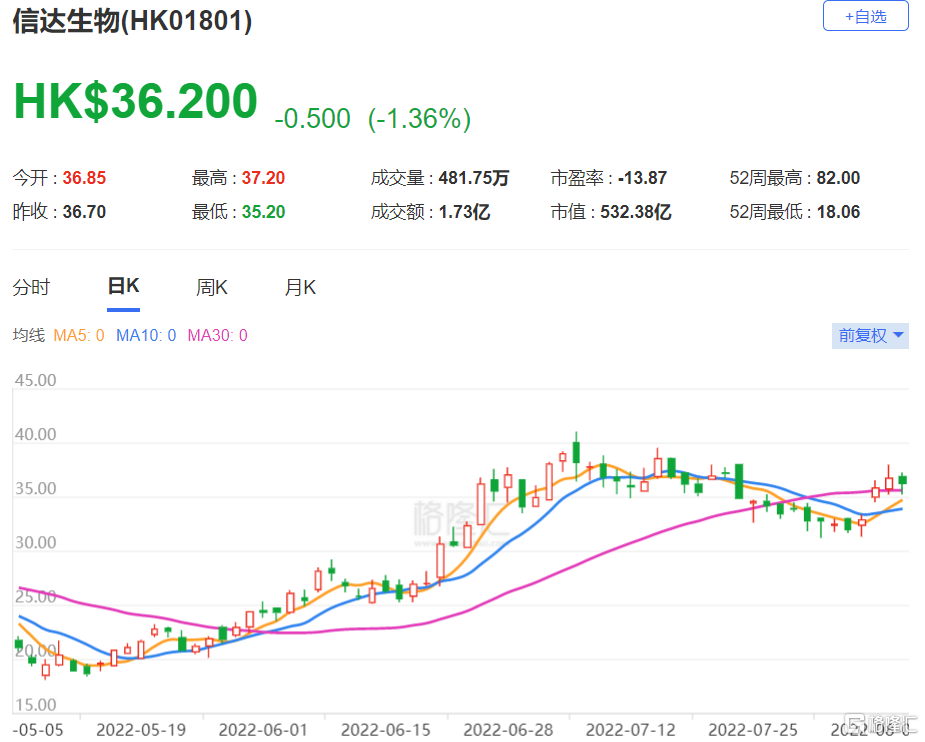Click the 2022-05-19 date axis label
This screenshot has height=742, width=925.
141,730
